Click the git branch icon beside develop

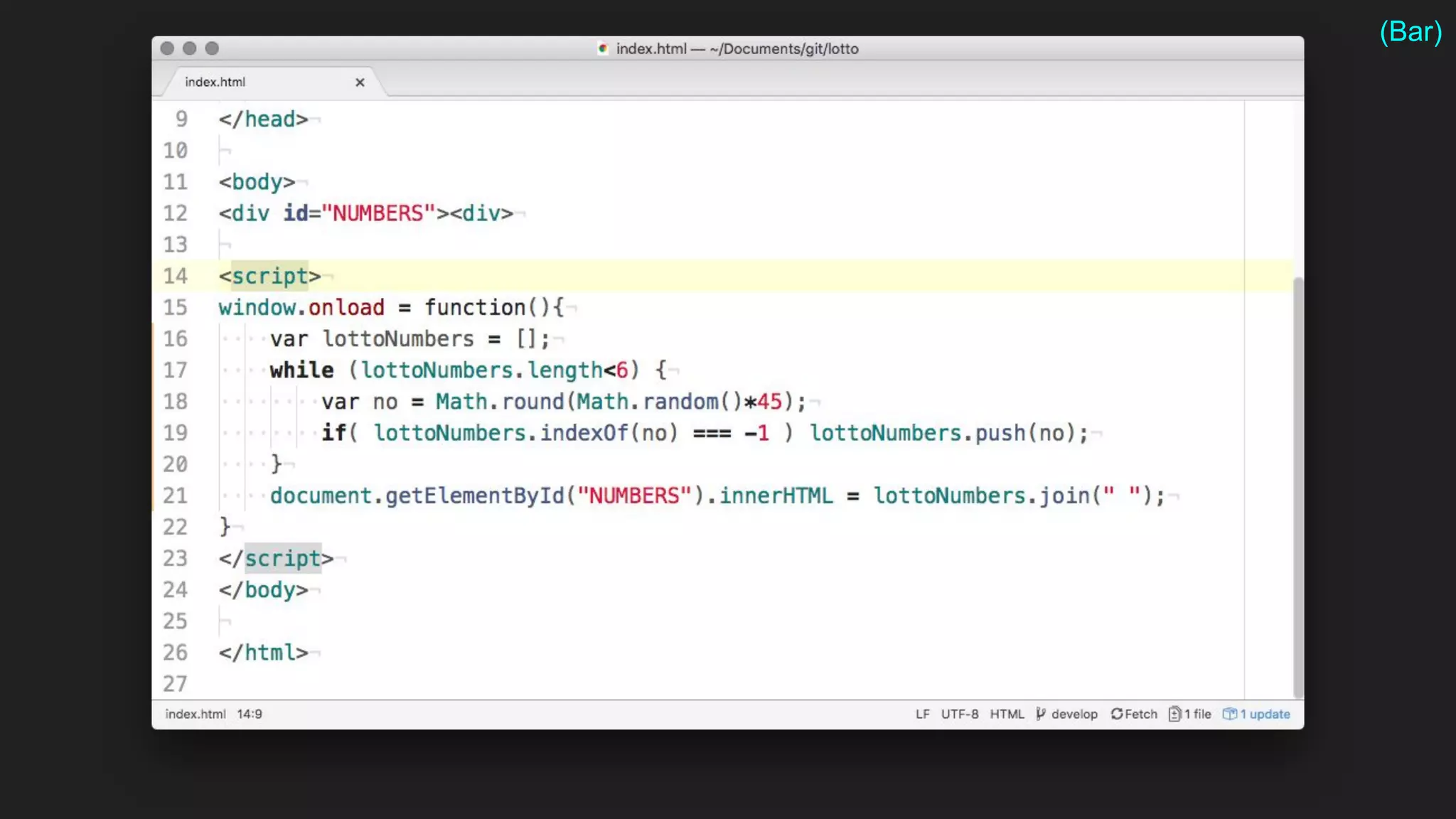pos(1041,714)
